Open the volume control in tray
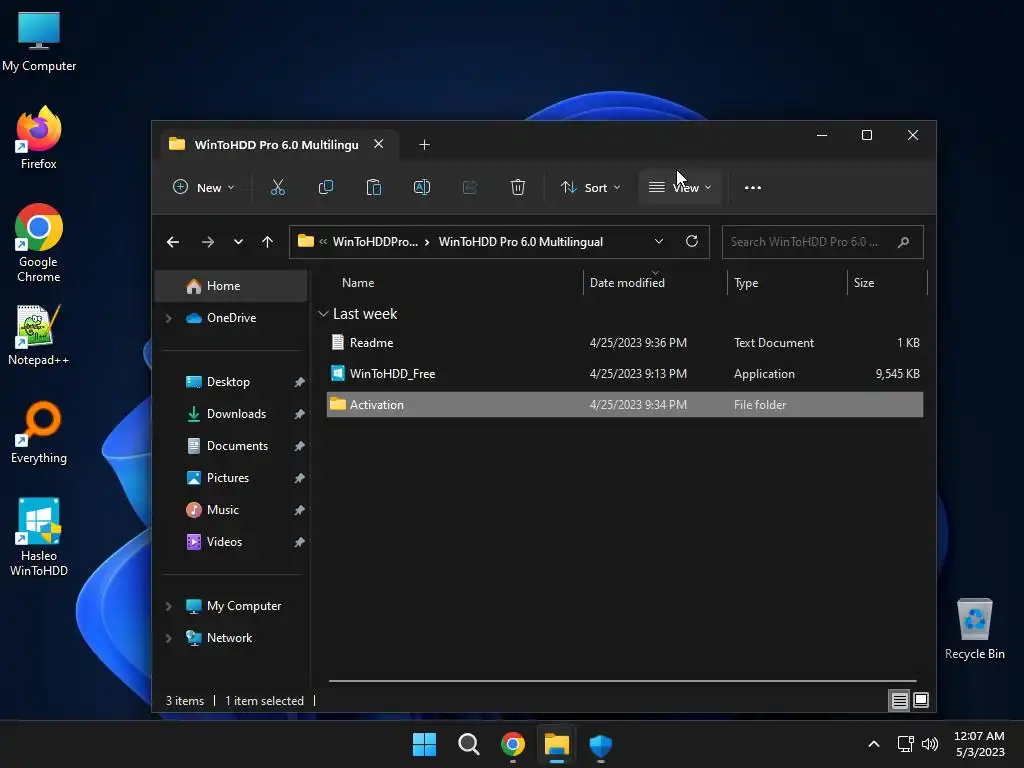1024x768 pixels. click(x=930, y=744)
